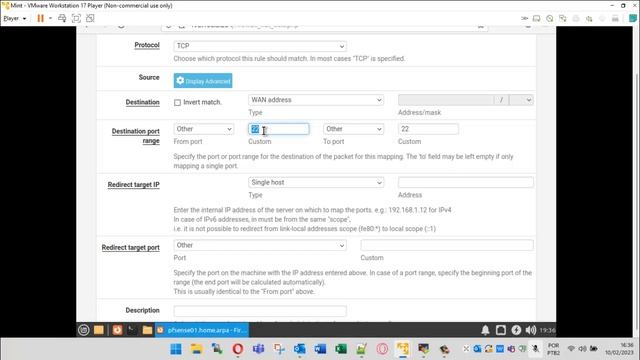
Task: Click the destination Address/mask field
Action: (x=446, y=100)
